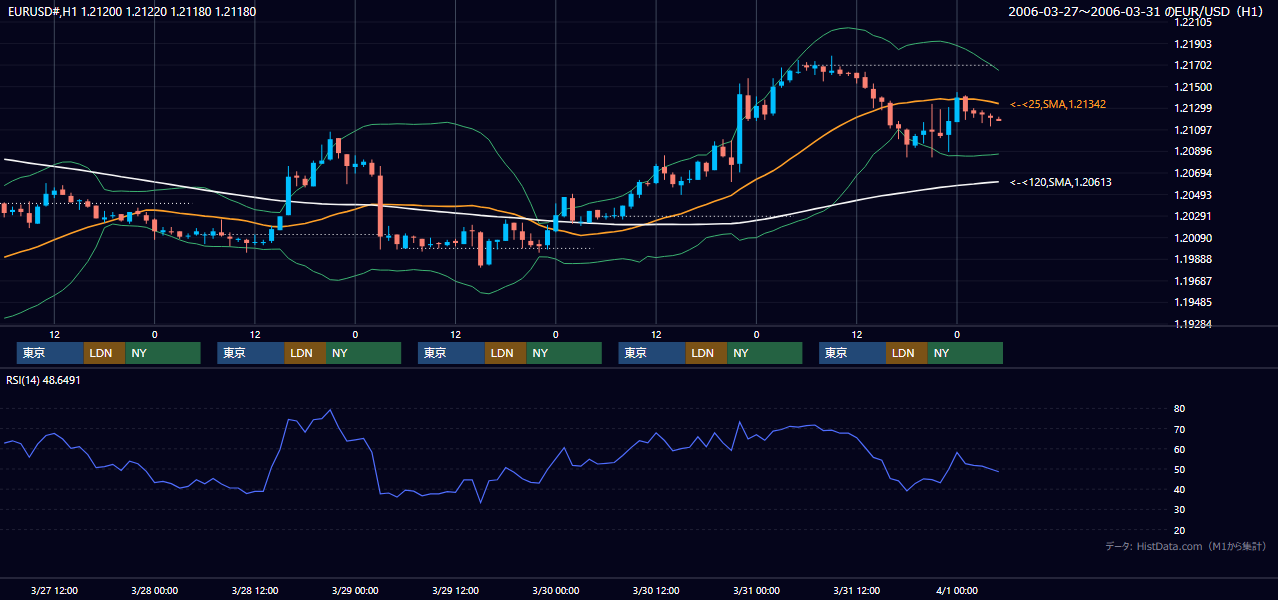Click RSI scale level 30
This screenshot has width=1278, height=600.
pyautogui.click(x=1180, y=510)
